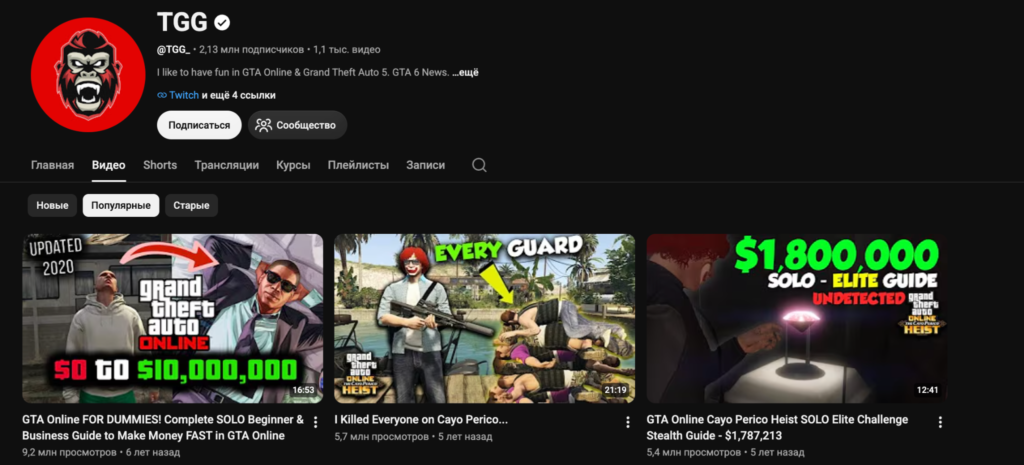
Task: Click the 12:41 duration badge
Action: (x=927, y=390)
